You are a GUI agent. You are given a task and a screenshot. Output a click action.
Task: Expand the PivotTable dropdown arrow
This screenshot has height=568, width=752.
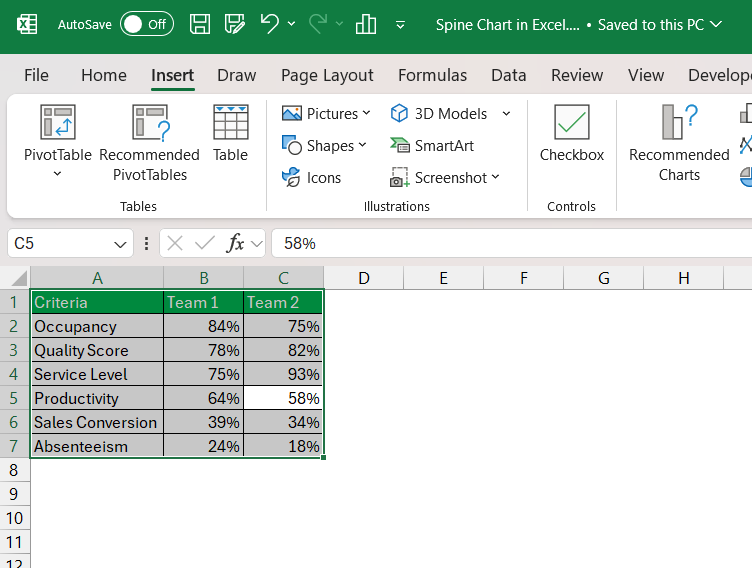coord(57,174)
